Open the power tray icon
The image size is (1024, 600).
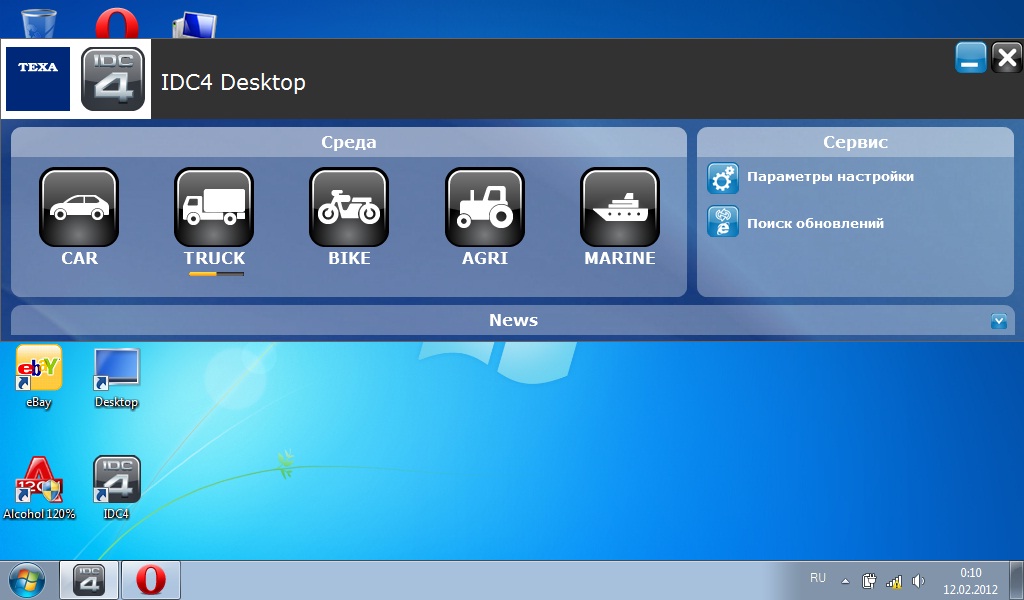[x=869, y=580]
